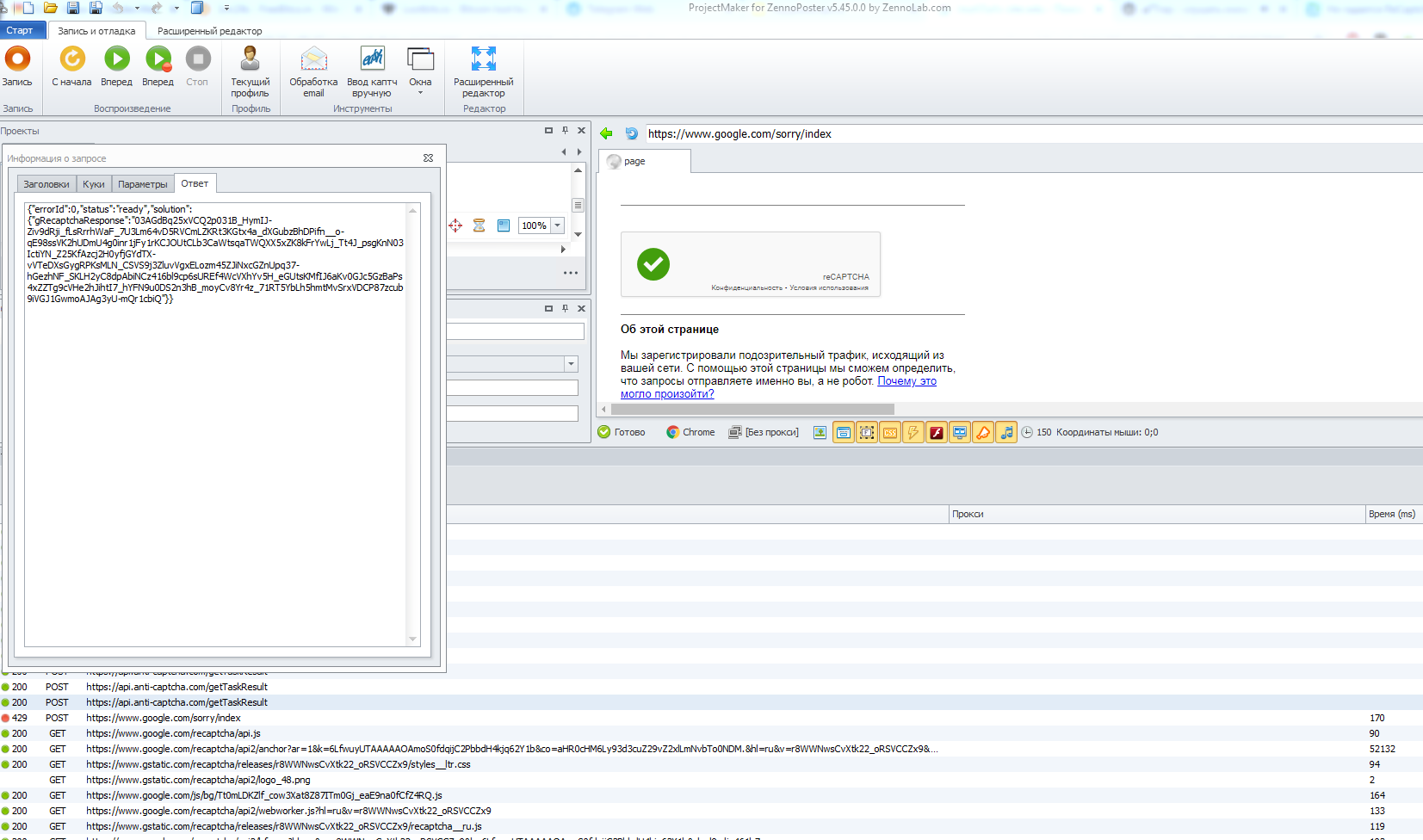Start recording with the Запись button
1423x840 pixels.
click(x=17, y=66)
